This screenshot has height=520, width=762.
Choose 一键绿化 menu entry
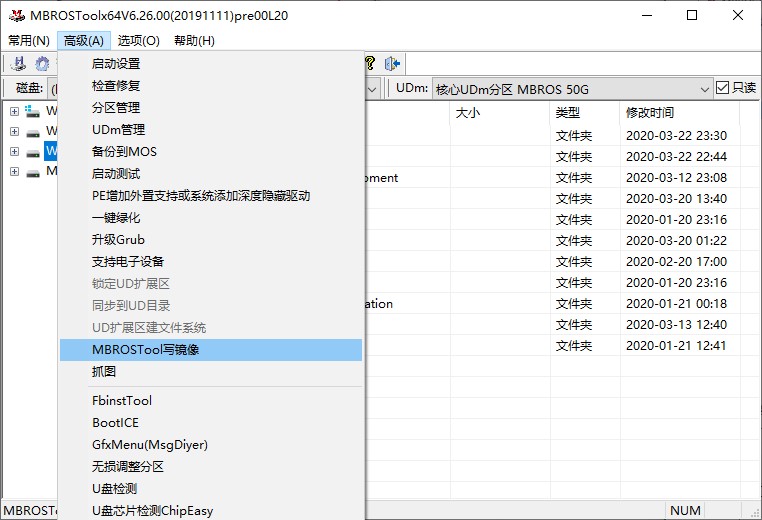(211, 218)
